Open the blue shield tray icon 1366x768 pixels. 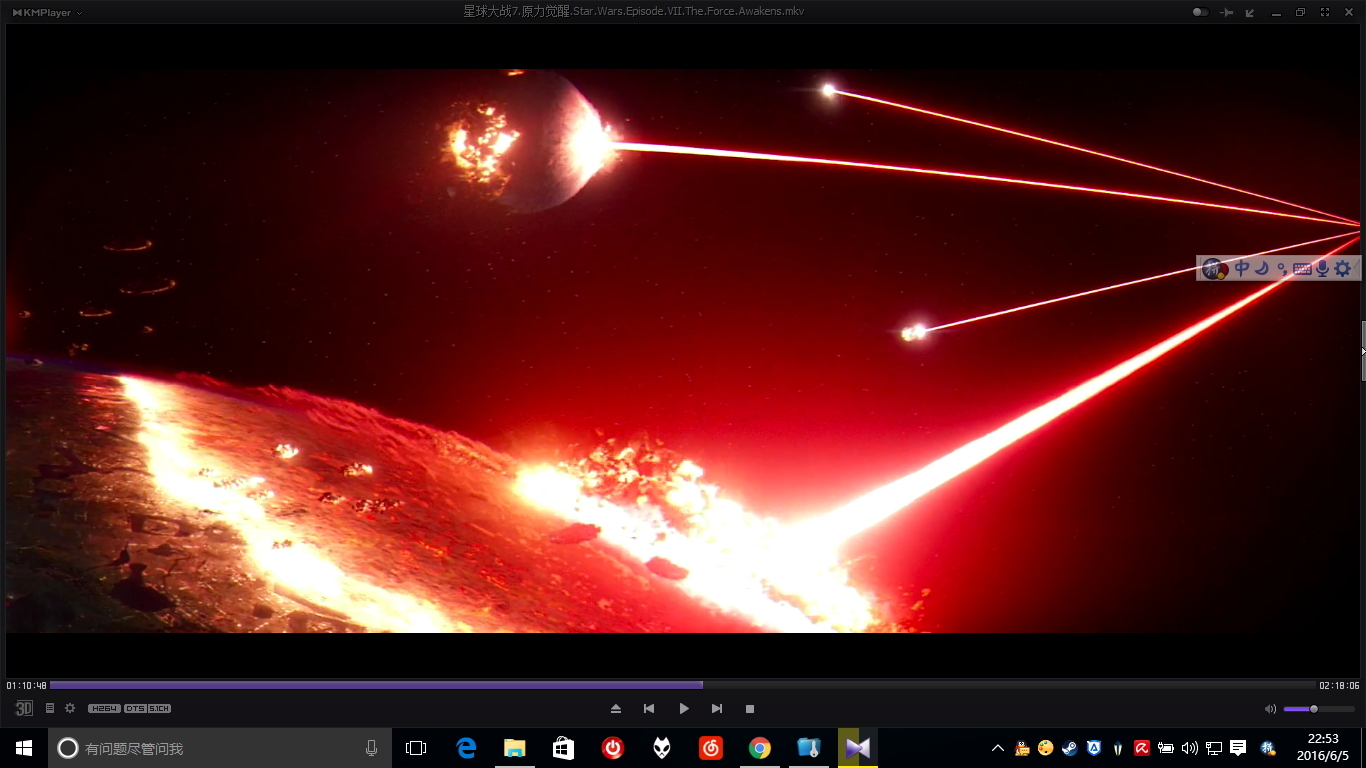coord(1094,748)
